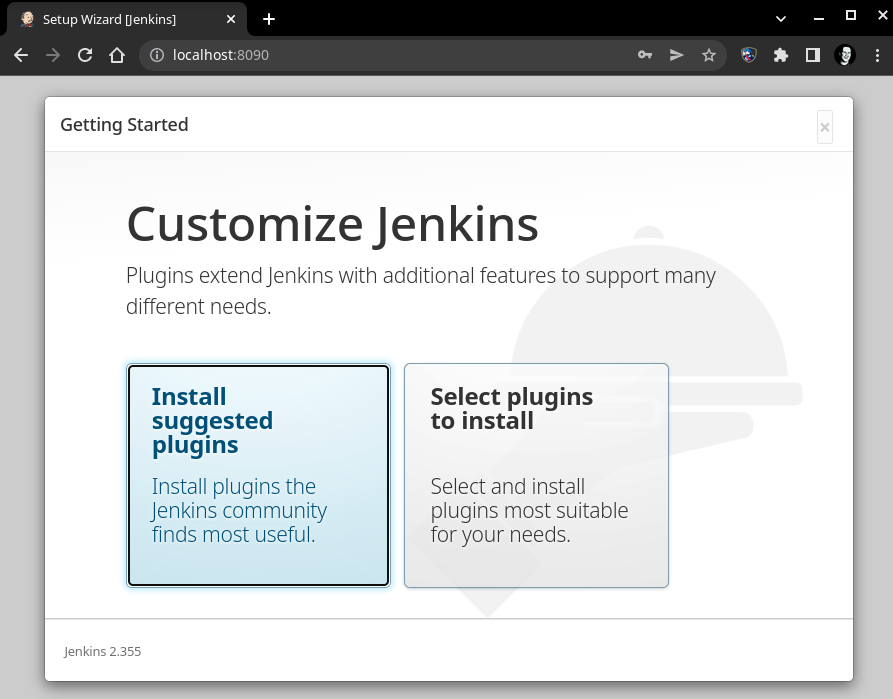Open the browser home page
Screen dimensions: 893x699
point(117,55)
